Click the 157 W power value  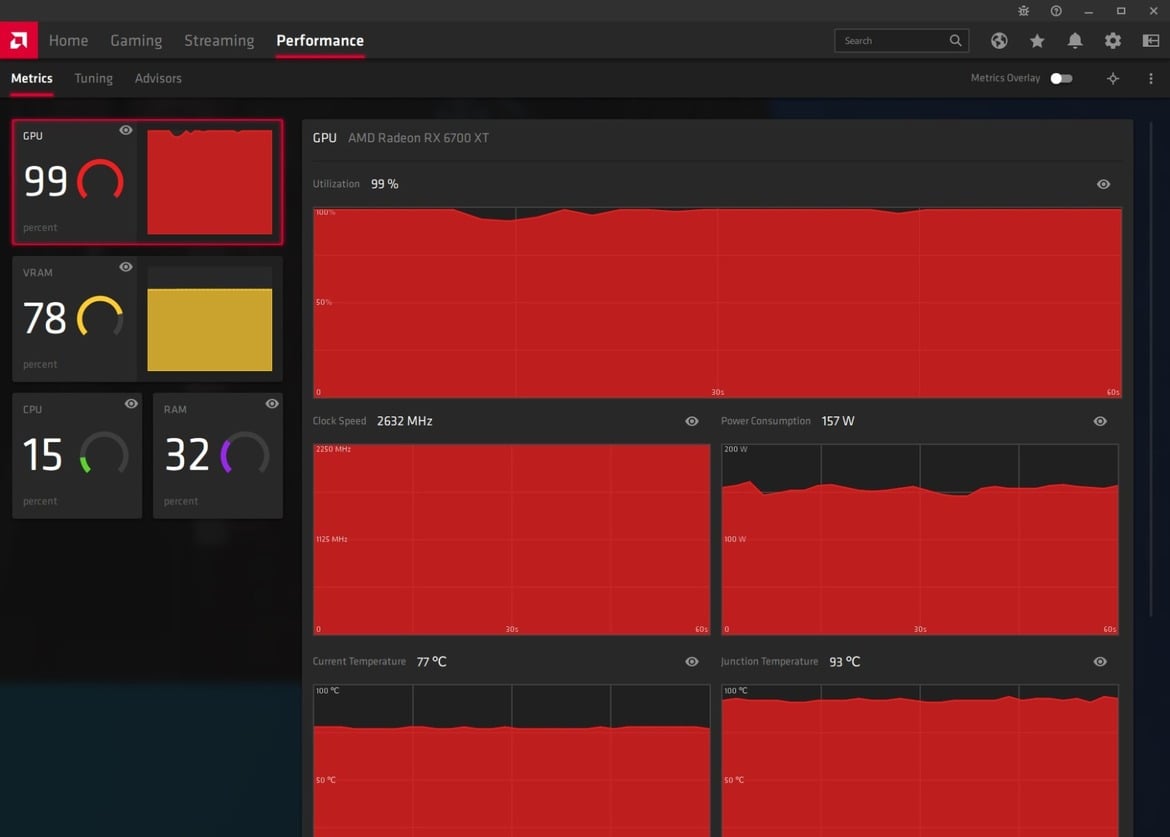point(838,421)
